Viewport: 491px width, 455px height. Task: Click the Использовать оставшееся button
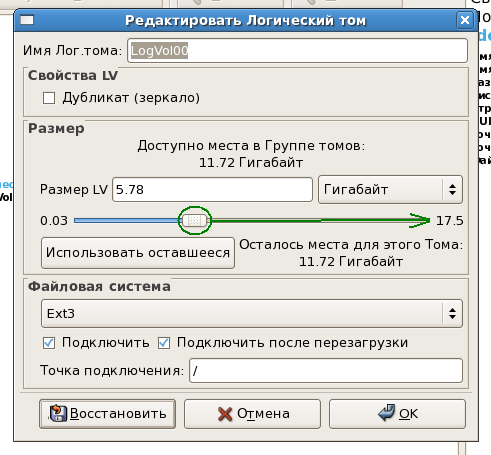click(x=138, y=253)
